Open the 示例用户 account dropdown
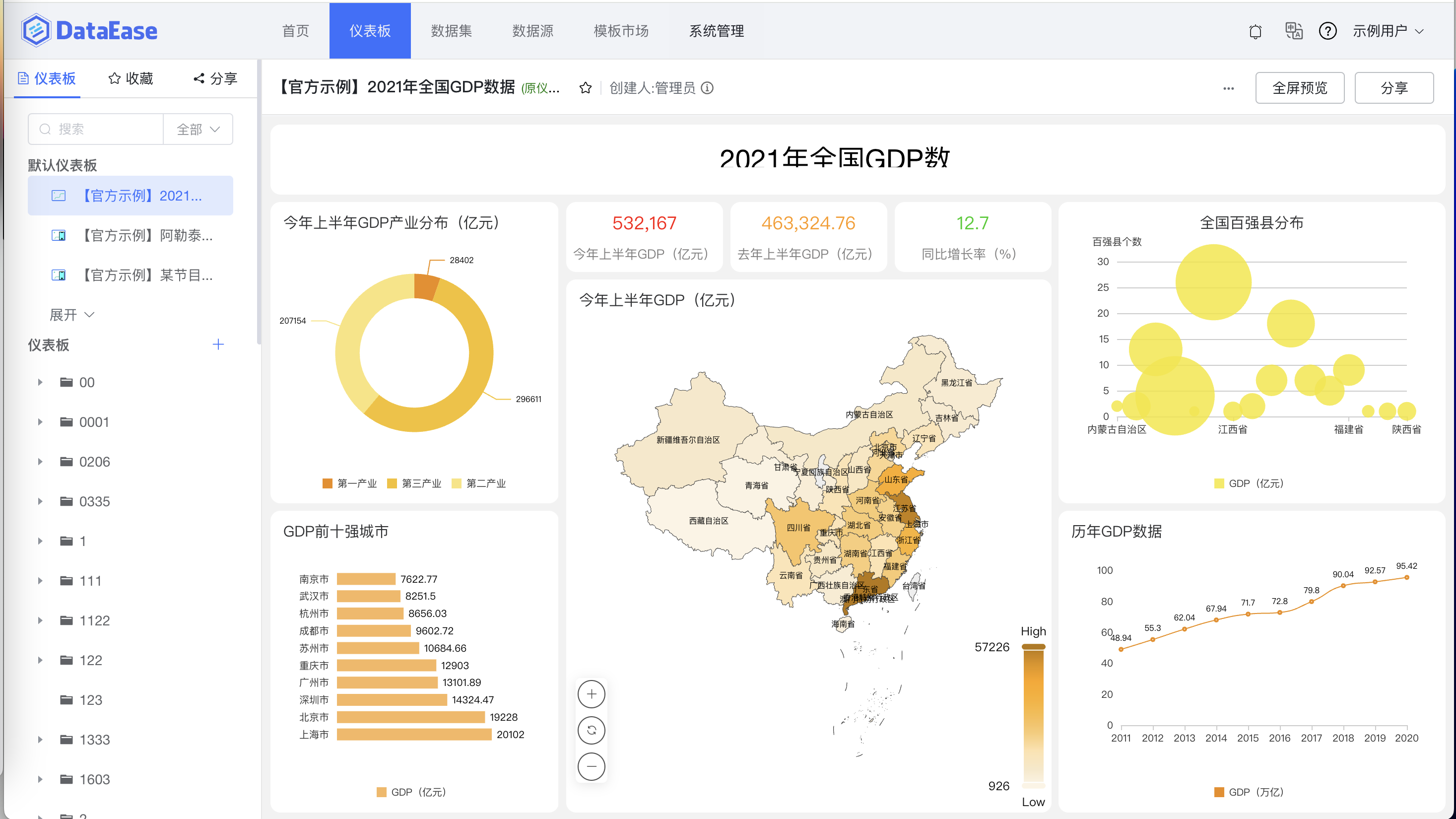The width and height of the screenshot is (1456, 819). pos(1388,31)
